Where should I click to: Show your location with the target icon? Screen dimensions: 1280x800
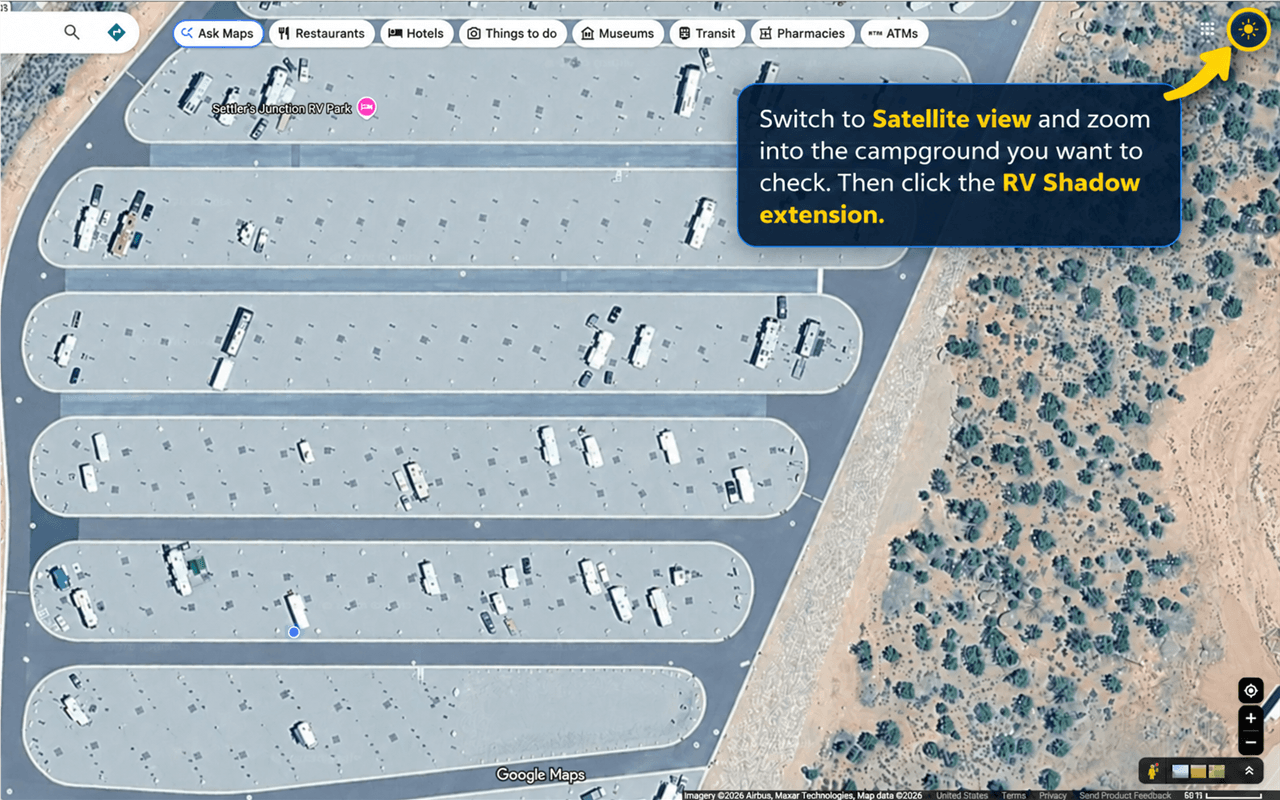pyautogui.click(x=1251, y=690)
